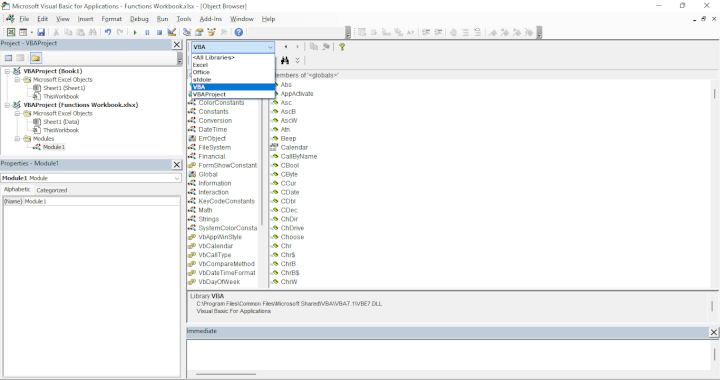This screenshot has width=720, height=380.
Task: Choose Office in library dropdown list
Action: (233, 72)
